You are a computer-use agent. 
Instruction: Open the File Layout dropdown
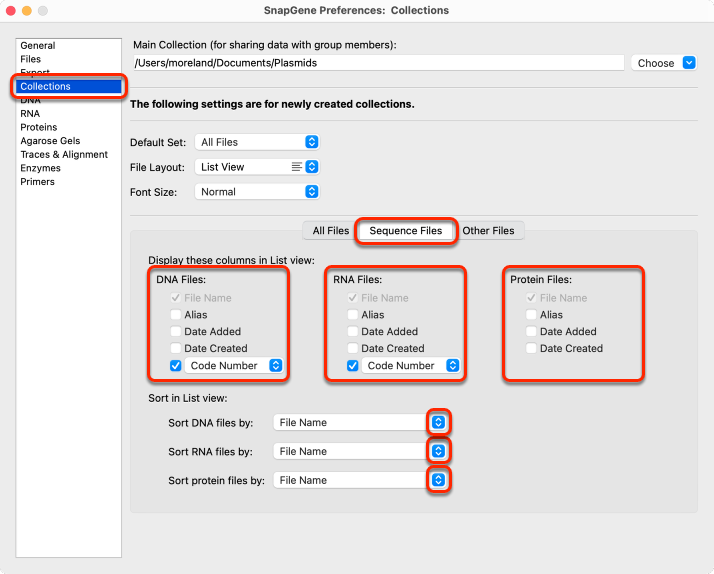click(257, 167)
